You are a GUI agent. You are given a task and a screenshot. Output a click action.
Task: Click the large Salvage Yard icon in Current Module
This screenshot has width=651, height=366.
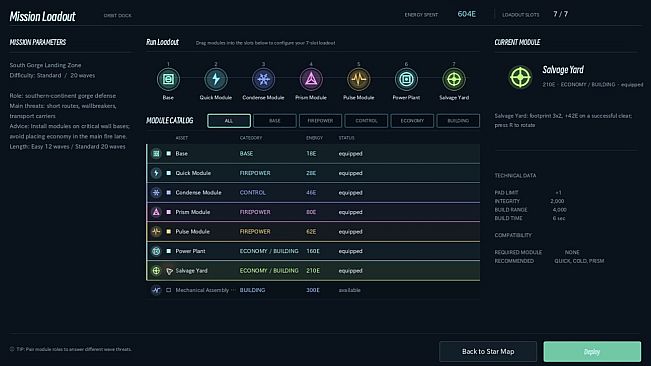[520, 77]
